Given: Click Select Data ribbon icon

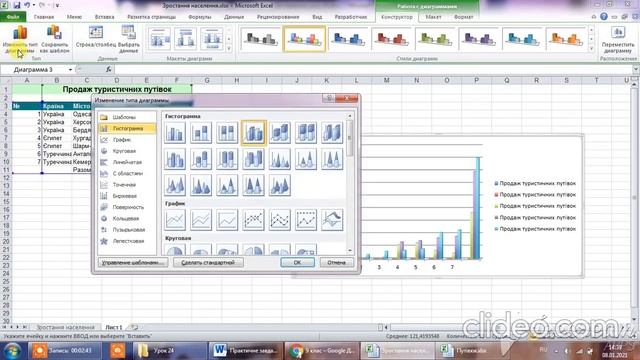Looking at the screenshot, I should pyautogui.click(x=129, y=40).
